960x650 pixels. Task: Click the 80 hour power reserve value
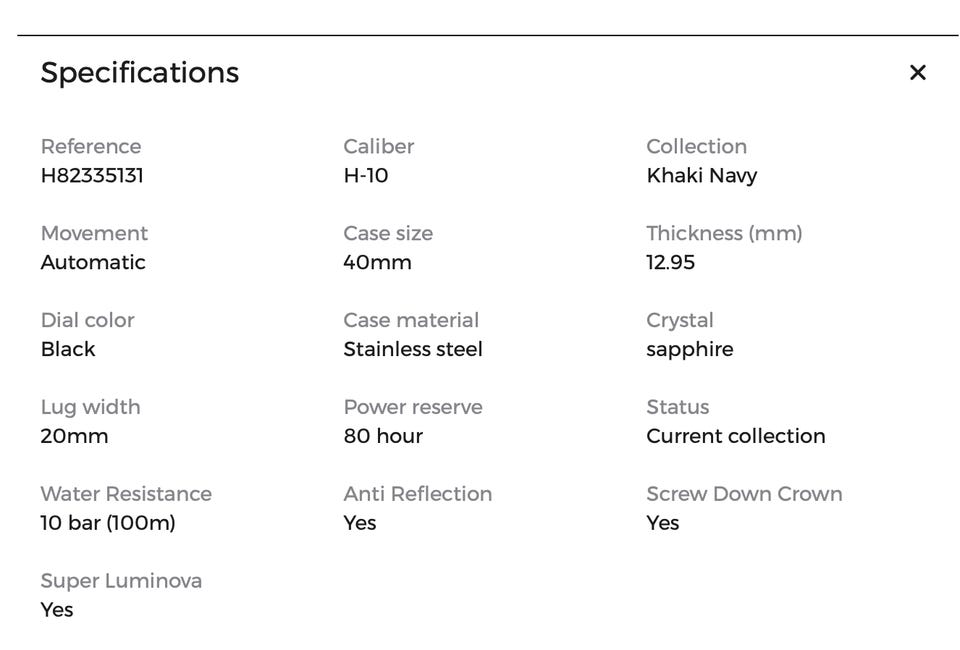pyautogui.click(x=383, y=437)
